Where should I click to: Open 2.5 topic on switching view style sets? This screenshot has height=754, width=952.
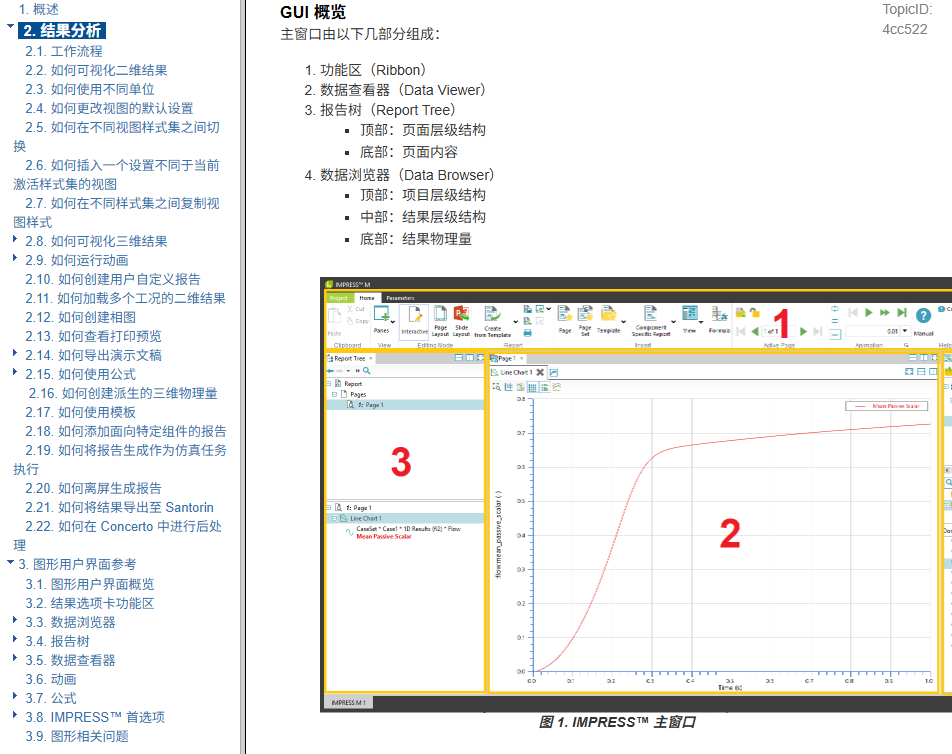tap(117, 137)
